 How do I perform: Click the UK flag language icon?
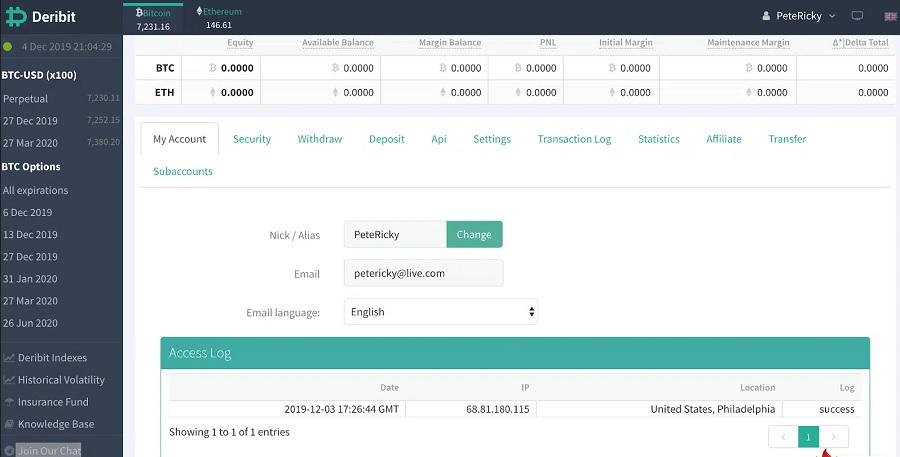pos(890,16)
